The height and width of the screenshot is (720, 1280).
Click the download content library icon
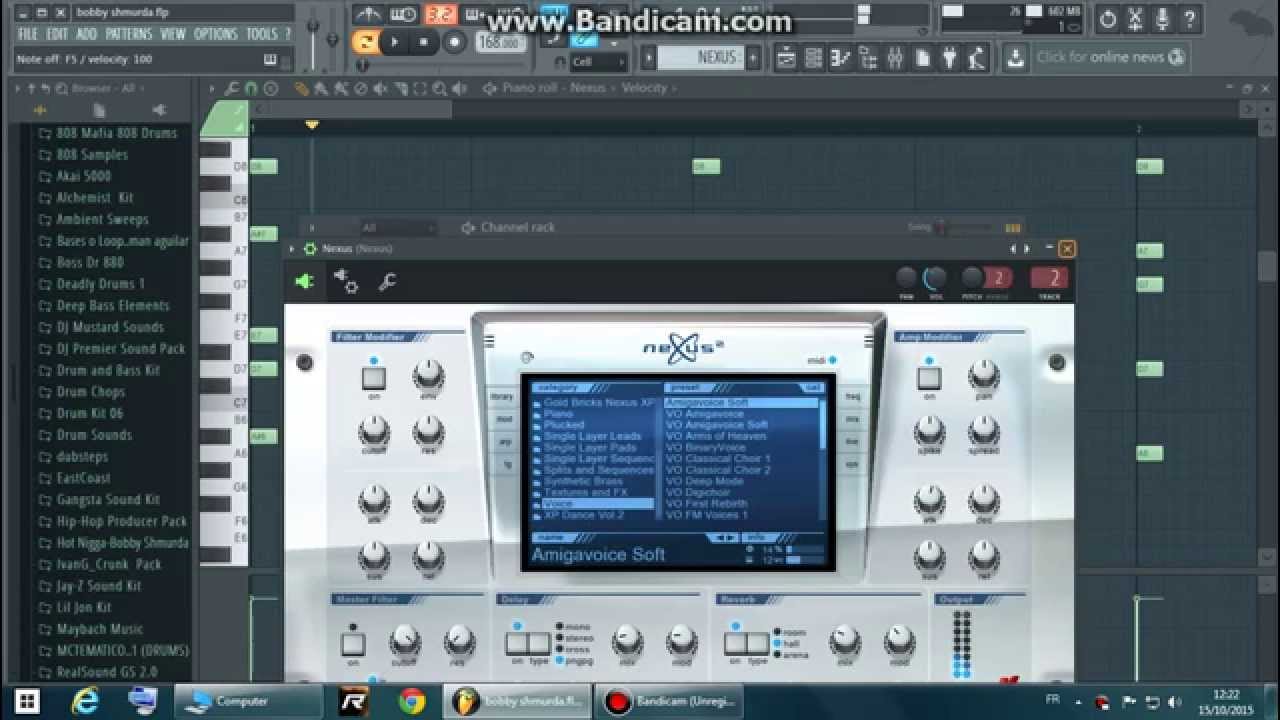point(1015,57)
